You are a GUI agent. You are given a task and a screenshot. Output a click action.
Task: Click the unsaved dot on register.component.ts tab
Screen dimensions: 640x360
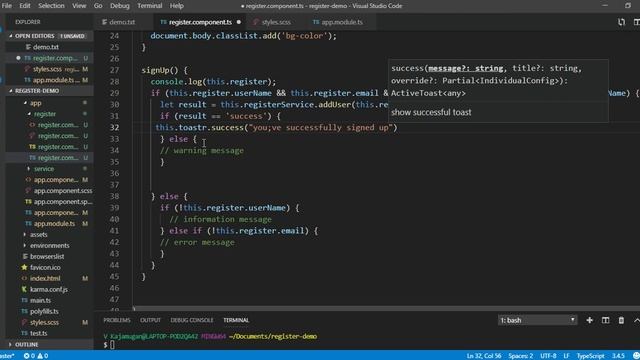pyautogui.click(x=239, y=22)
